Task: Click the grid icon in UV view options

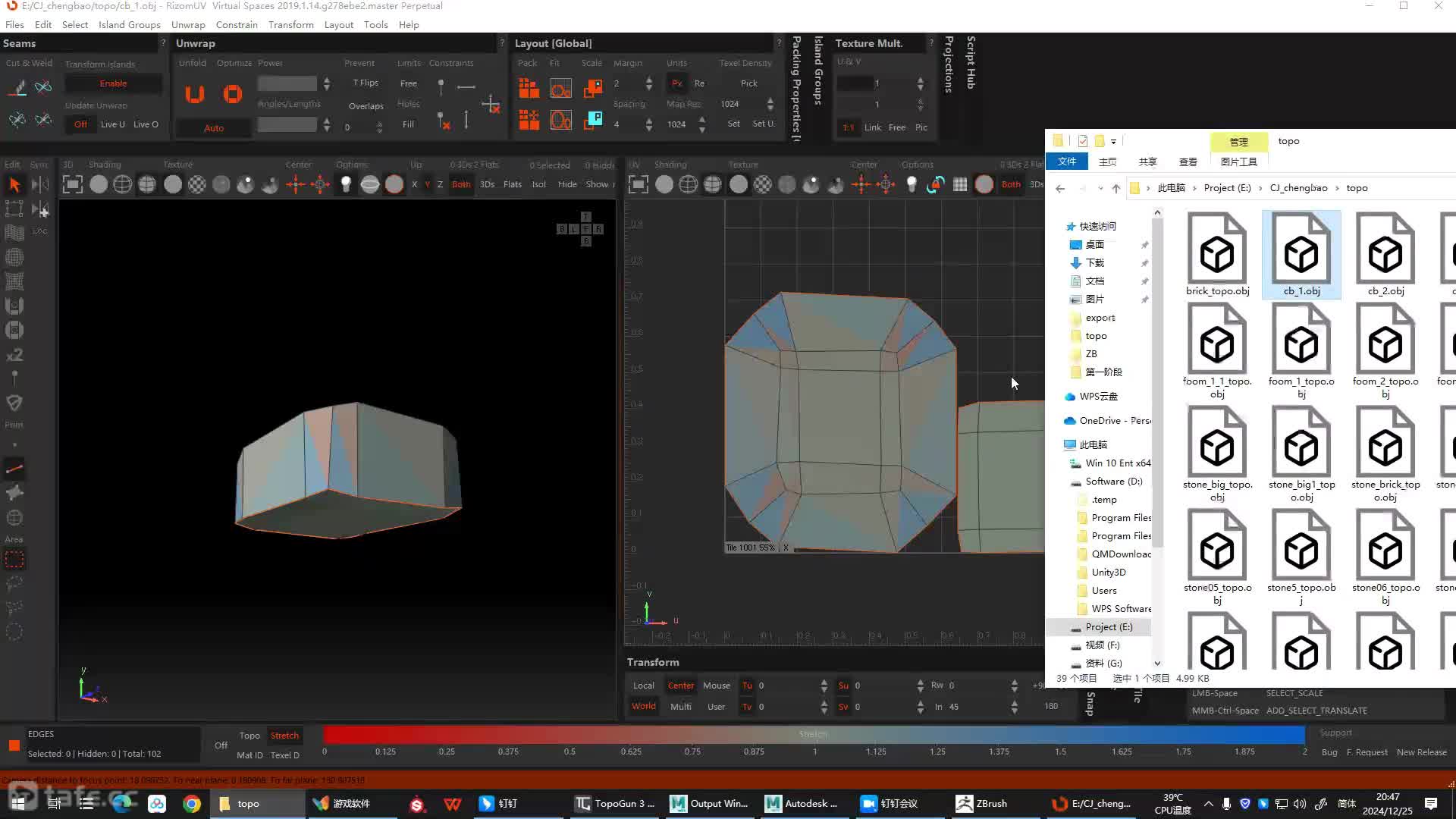Action: [x=960, y=184]
